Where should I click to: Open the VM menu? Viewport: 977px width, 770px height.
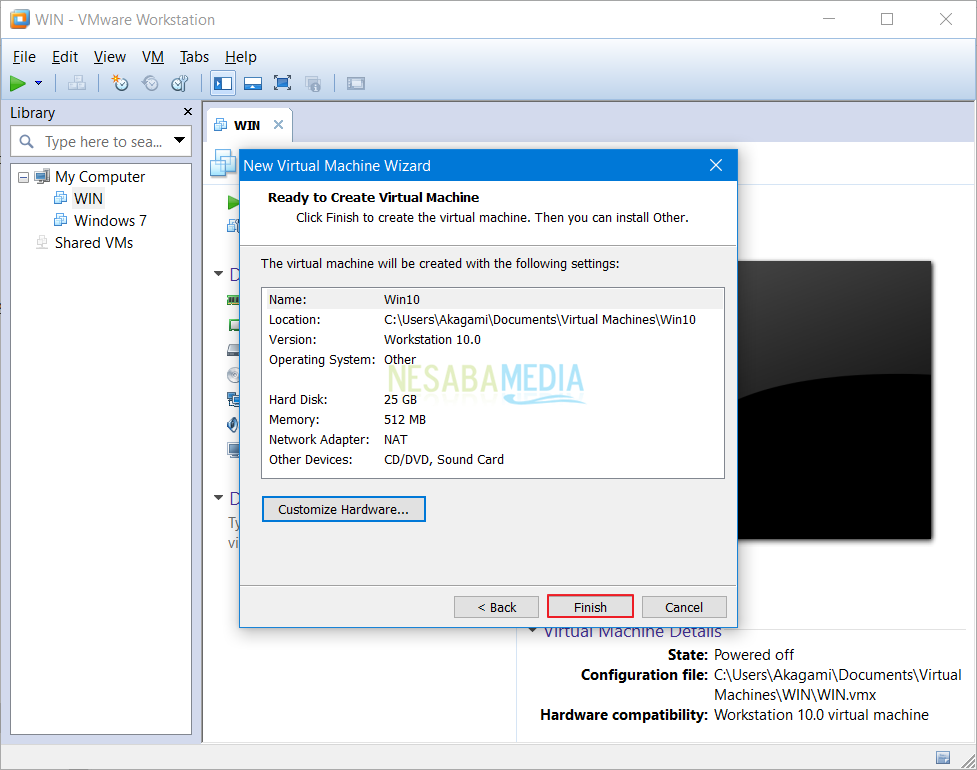click(153, 57)
